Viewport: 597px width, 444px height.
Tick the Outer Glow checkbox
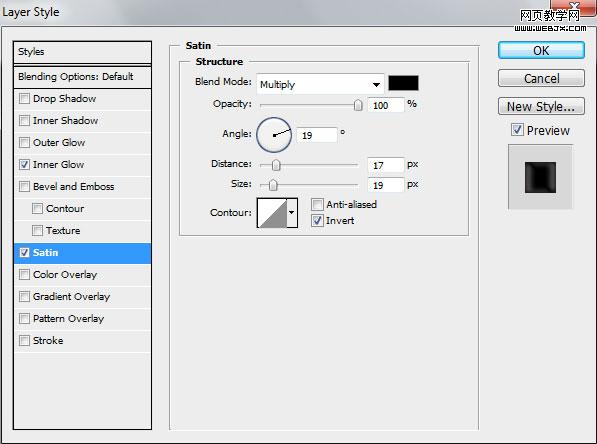pos(24,142)
